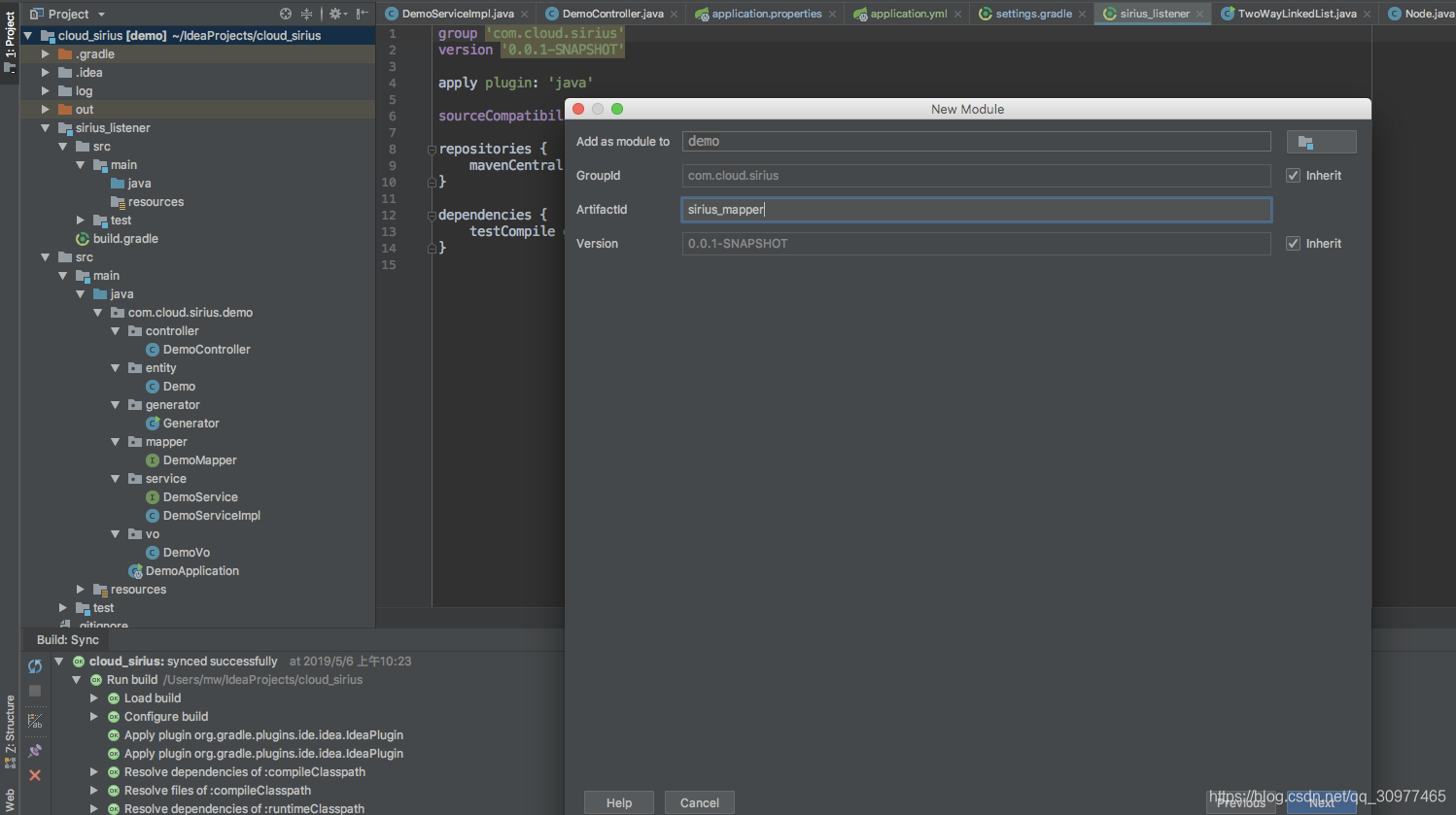Viewport: 1456px width, 815px height.
Task: Select DemoMapper interface in tree
Action: pos(199,460)
